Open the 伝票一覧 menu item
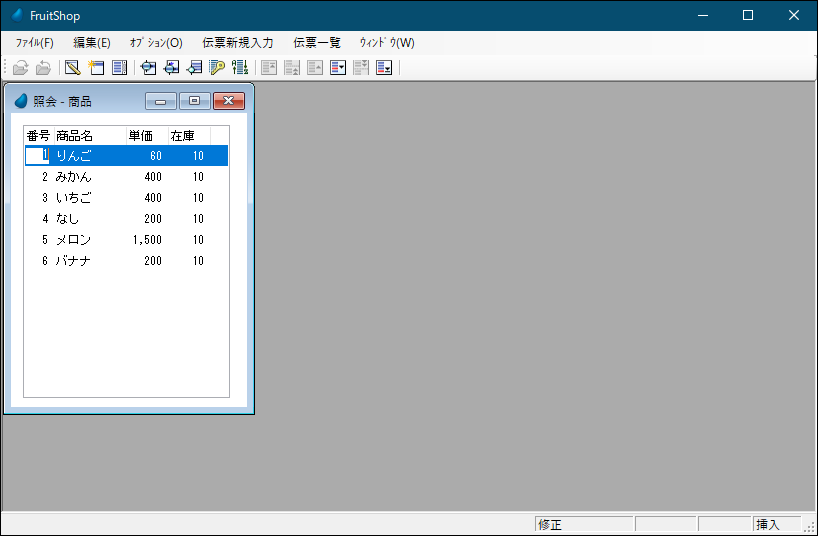This screenshot has height=536, width=818. pos(317,43)
